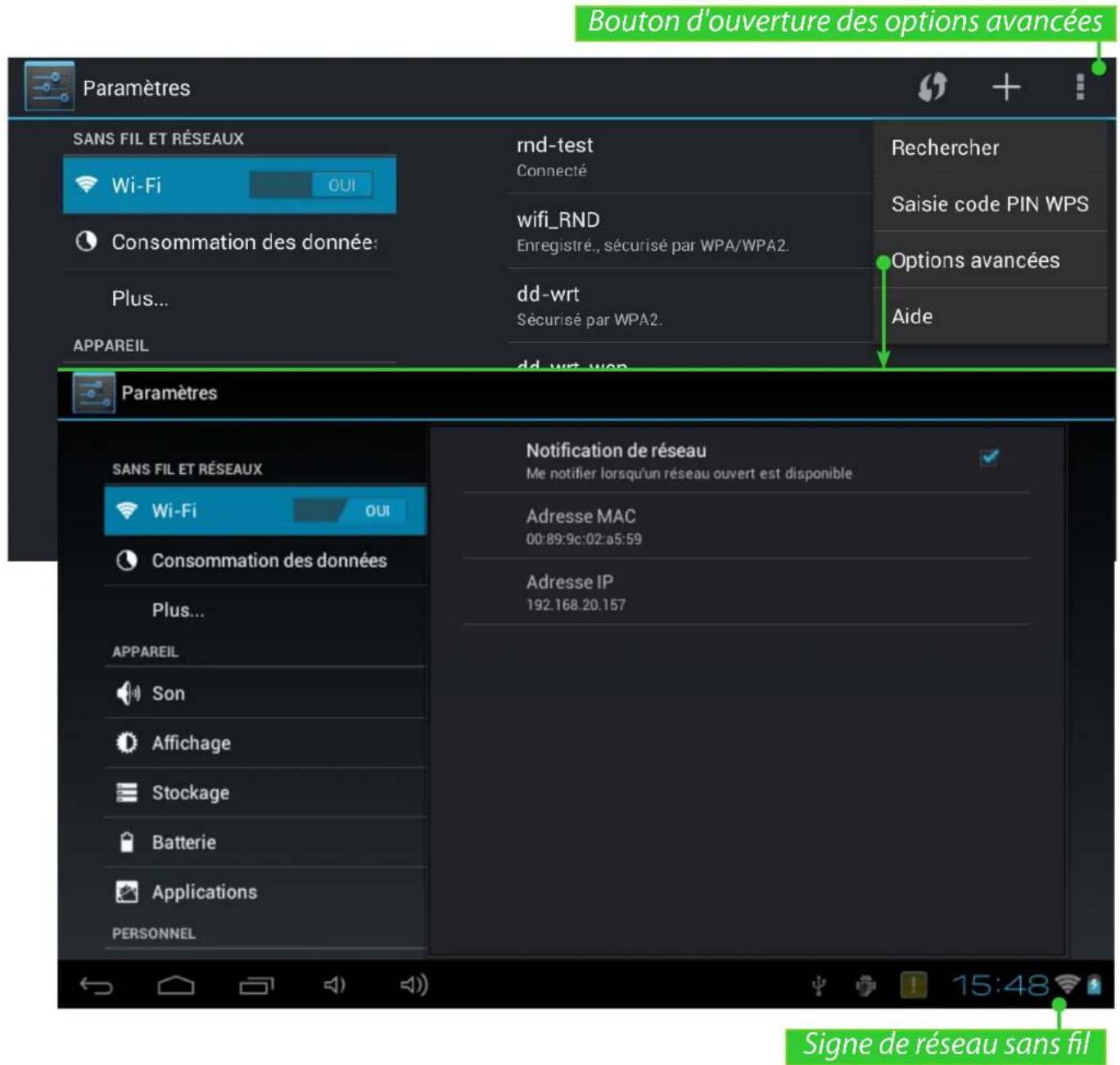
Task: Choose Options avancées menu entry
Action: coord(990,260)
